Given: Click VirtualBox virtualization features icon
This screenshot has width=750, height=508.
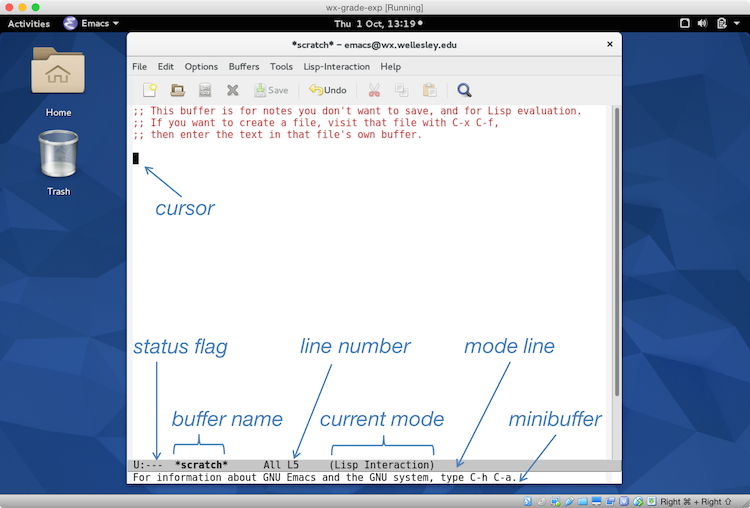Looking at the screenshot, I should click(x=624, y=501).
